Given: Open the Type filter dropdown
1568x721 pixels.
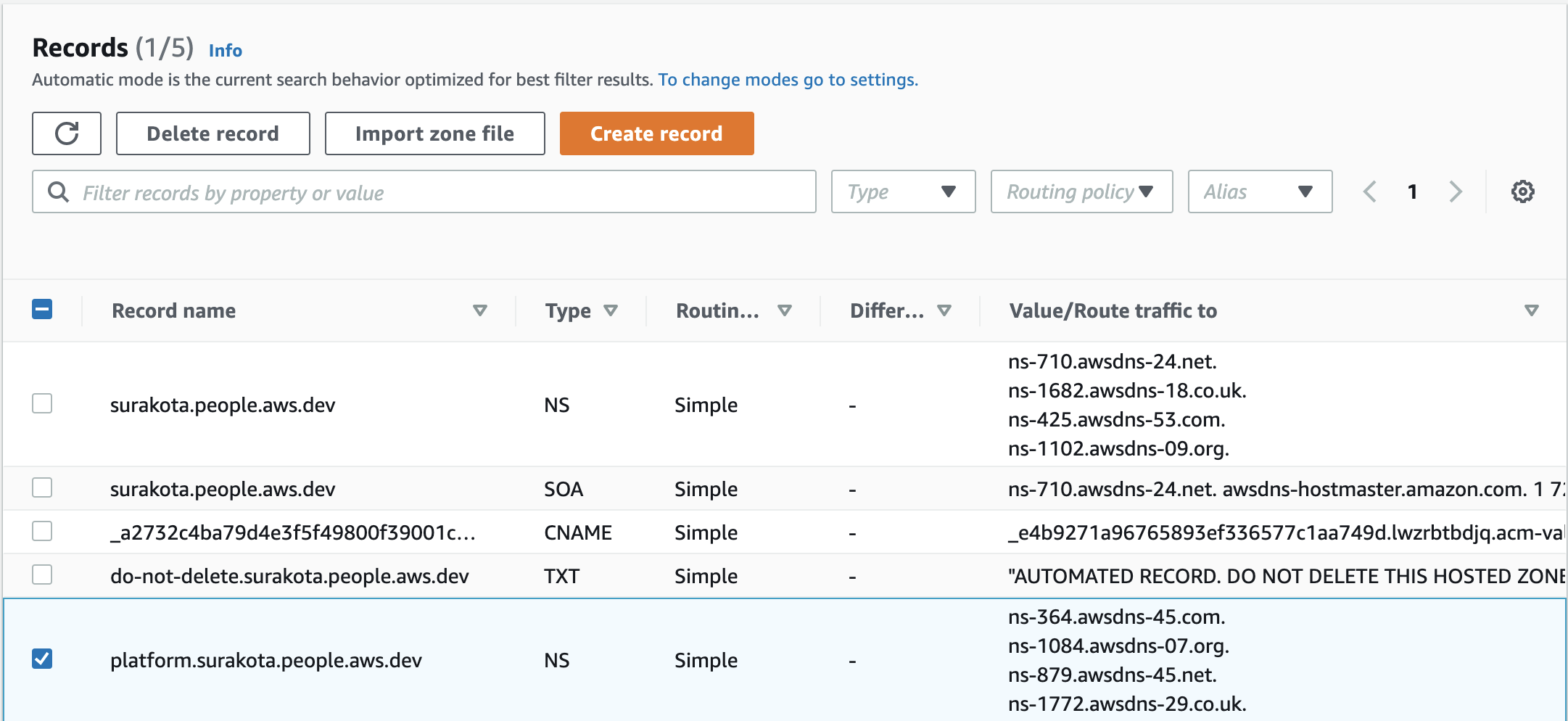Looking at the screenshot, I should click(x=903, y=191).
